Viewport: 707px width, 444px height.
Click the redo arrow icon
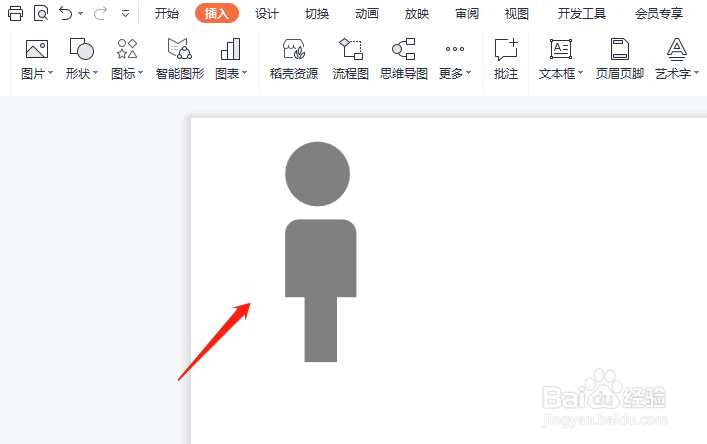click(x=100, y=14)
